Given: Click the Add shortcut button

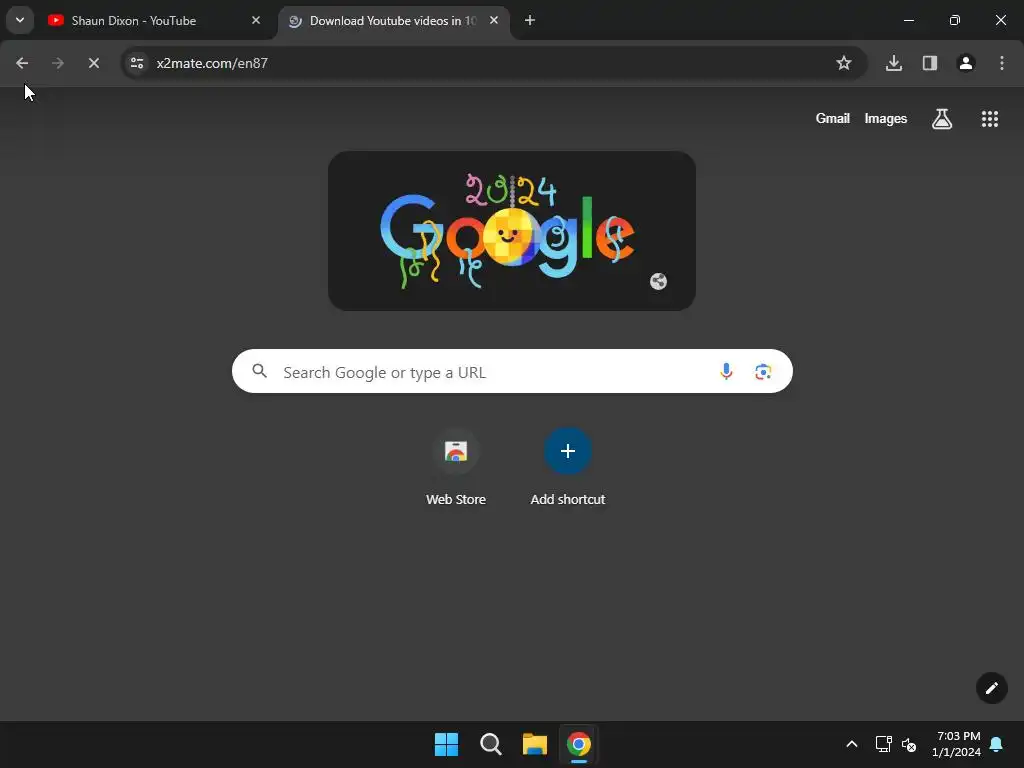Looking at the screenshot, I should [568, 468].
